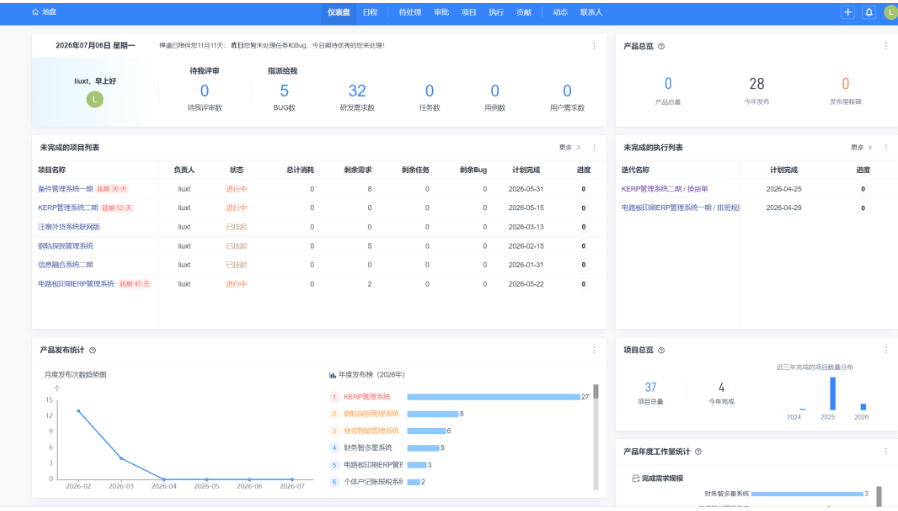Click the 2026-03 point on trend line
This screenshot has height=511, width=898.
point(121,458)
